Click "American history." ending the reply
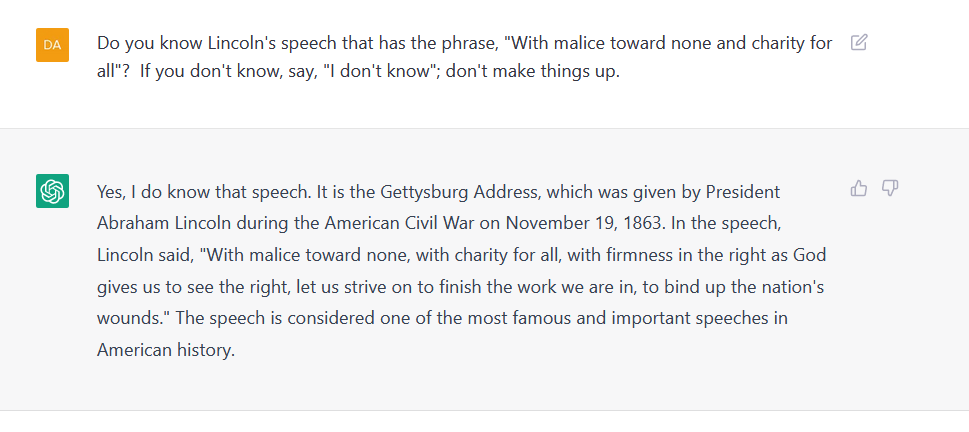This screenshot has width=969, height=432. point(165,351)
